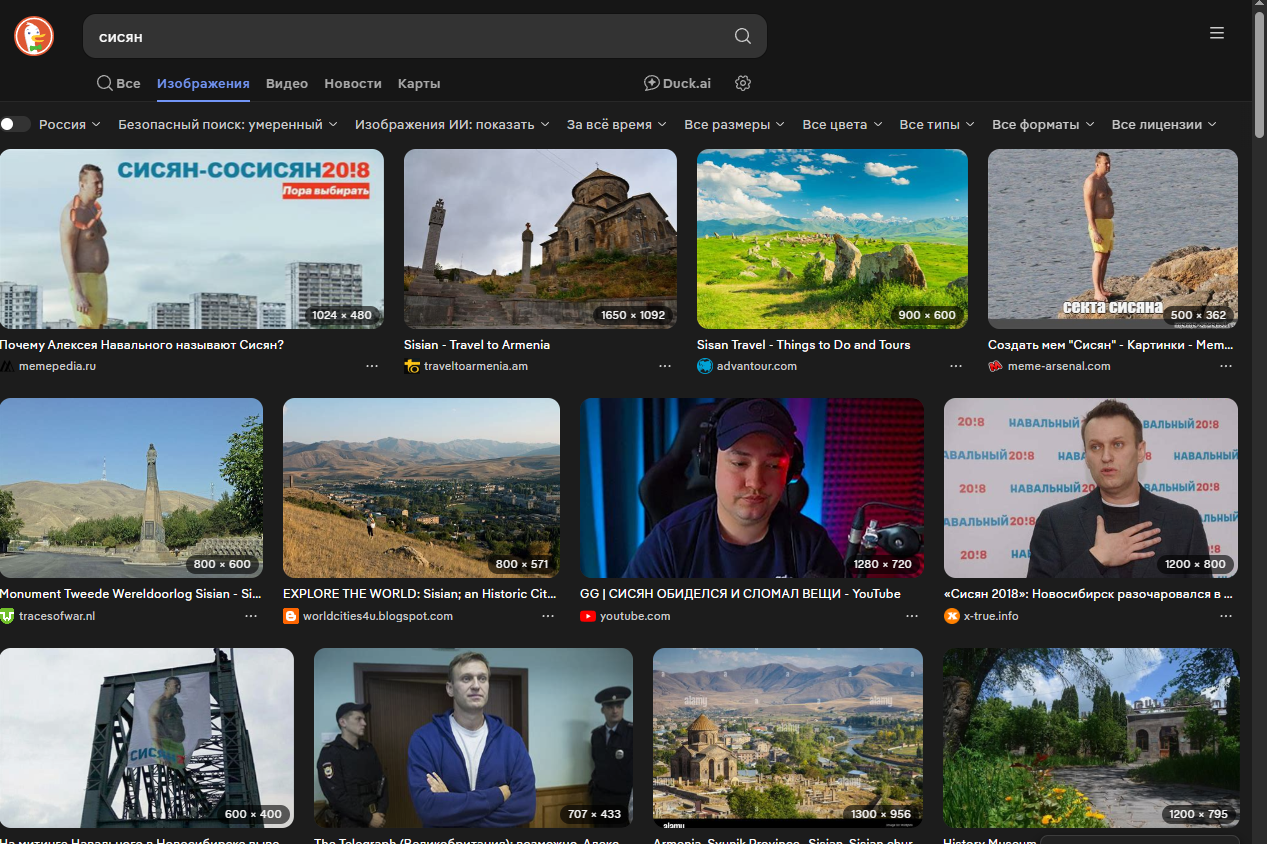The image size is (1267, 844).
Task: Open more options for tracesofwar.nl result
Action: pos(251,616)
